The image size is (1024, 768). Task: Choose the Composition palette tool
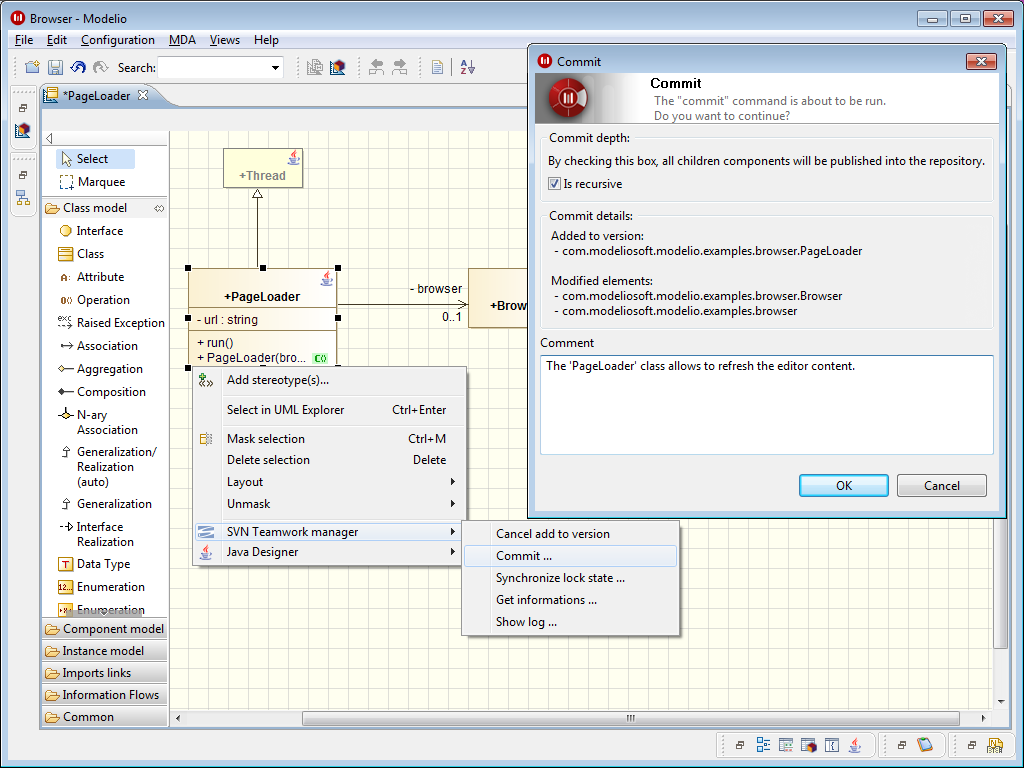(x=103, y=392)
